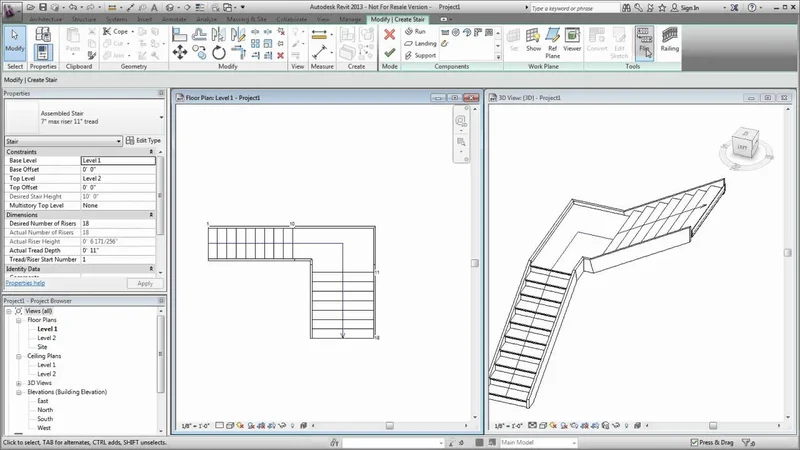Click the 3D view 1/8" = 1'-0" scale button
The height and width of the screenshot is (450, 800).
pos(508,426)
